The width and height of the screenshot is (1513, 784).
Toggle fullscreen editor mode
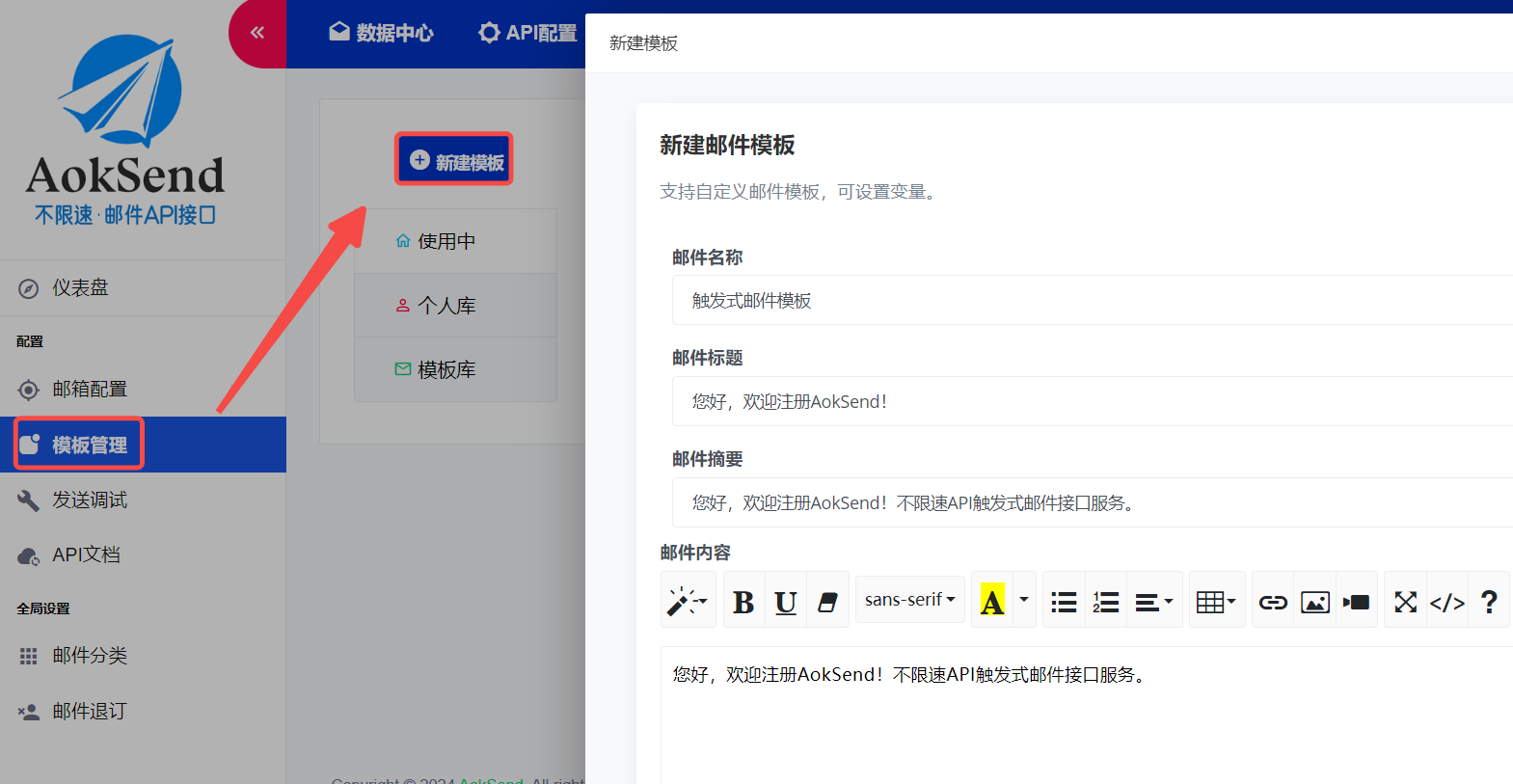tap(1405, 601)
